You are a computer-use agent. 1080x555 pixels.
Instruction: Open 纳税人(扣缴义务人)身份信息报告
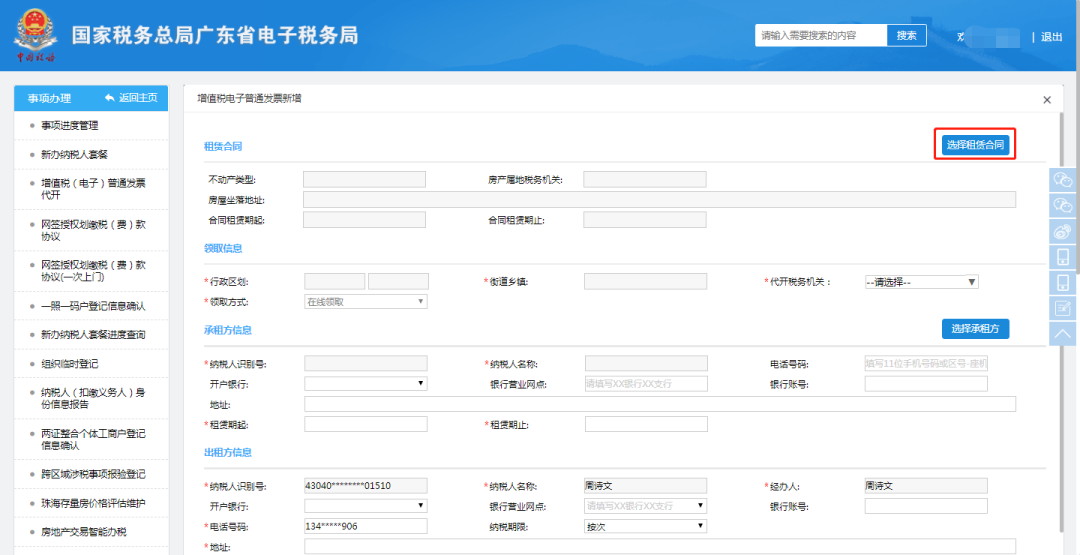[x=91, y=398]
